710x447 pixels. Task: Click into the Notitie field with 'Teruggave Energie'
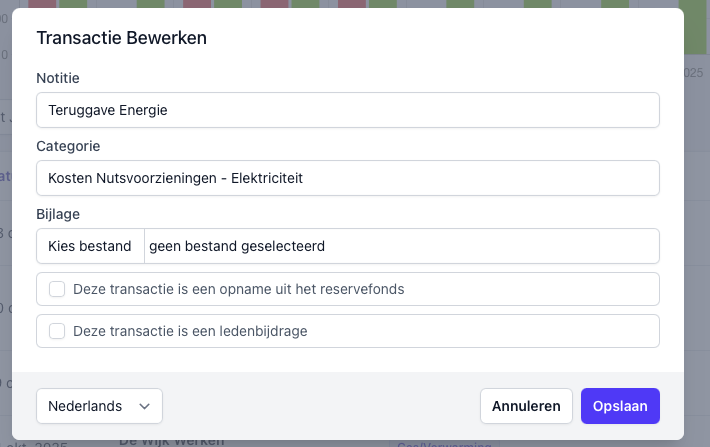(347, 110)
